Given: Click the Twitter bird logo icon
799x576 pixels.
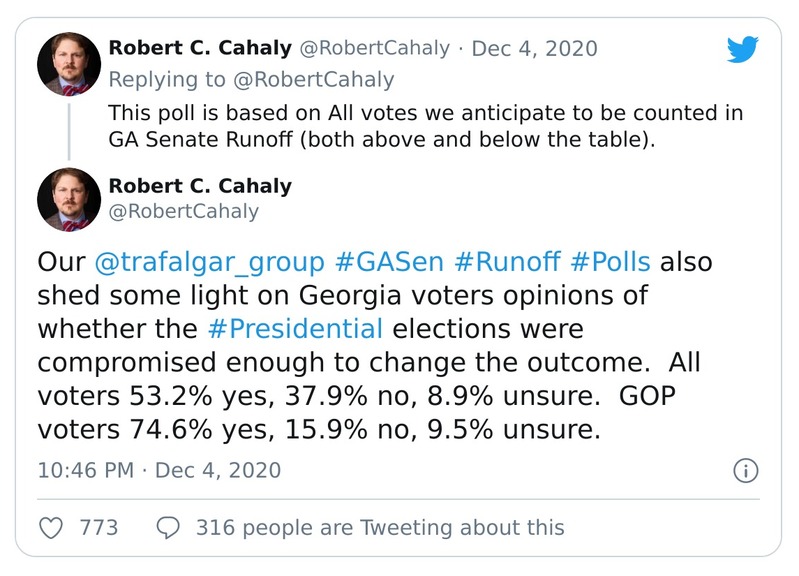Looking at the screenshot, I should coord(742,51).
